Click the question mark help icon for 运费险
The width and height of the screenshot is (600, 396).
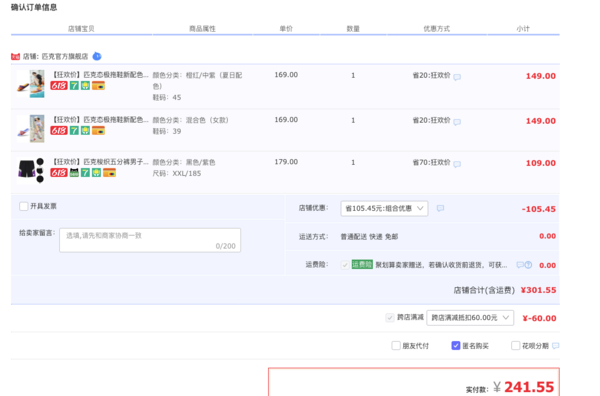(528, 265)
